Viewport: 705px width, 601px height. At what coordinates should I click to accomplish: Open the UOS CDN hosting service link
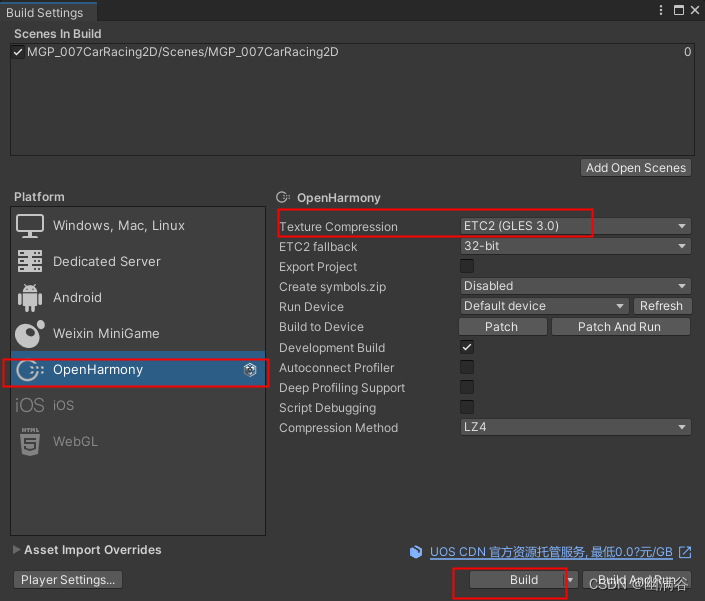(x=551, y=552)
